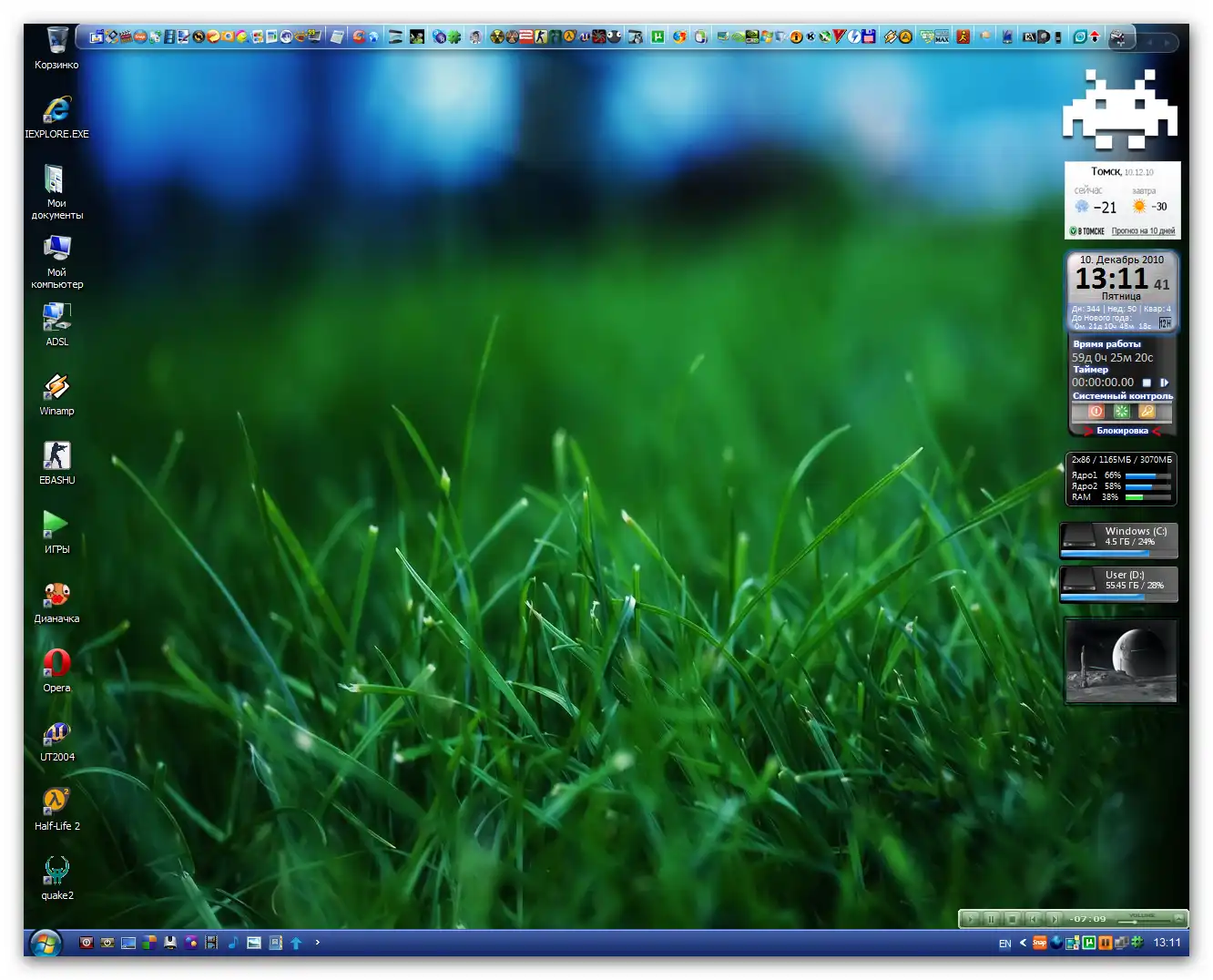Open the IEXPLORE.EXE shortcut

(x=56, y=111)
